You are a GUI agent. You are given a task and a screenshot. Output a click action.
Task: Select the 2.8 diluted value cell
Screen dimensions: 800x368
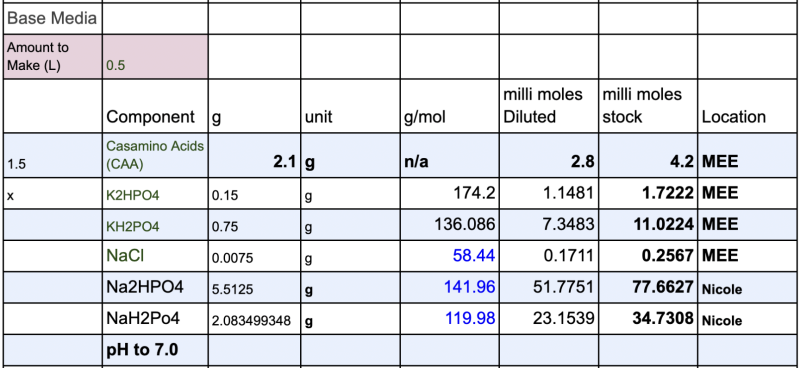point(548,156)
